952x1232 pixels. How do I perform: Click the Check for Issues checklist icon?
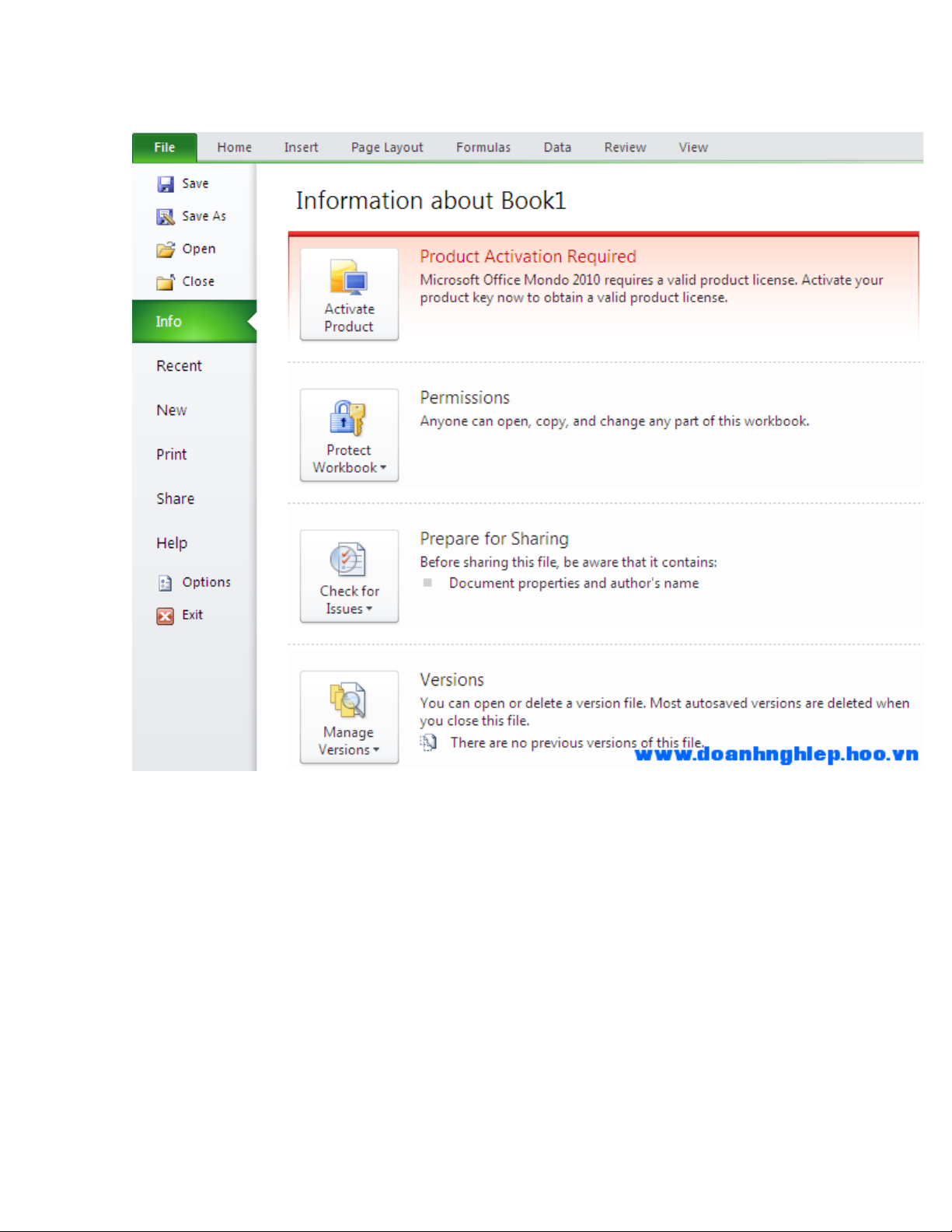(x=348, y=560)
